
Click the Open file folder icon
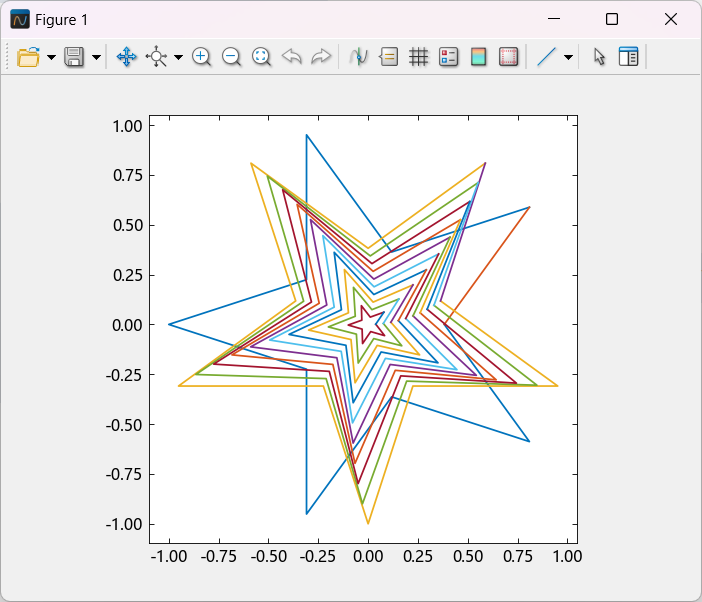click(x=28, y=57)
